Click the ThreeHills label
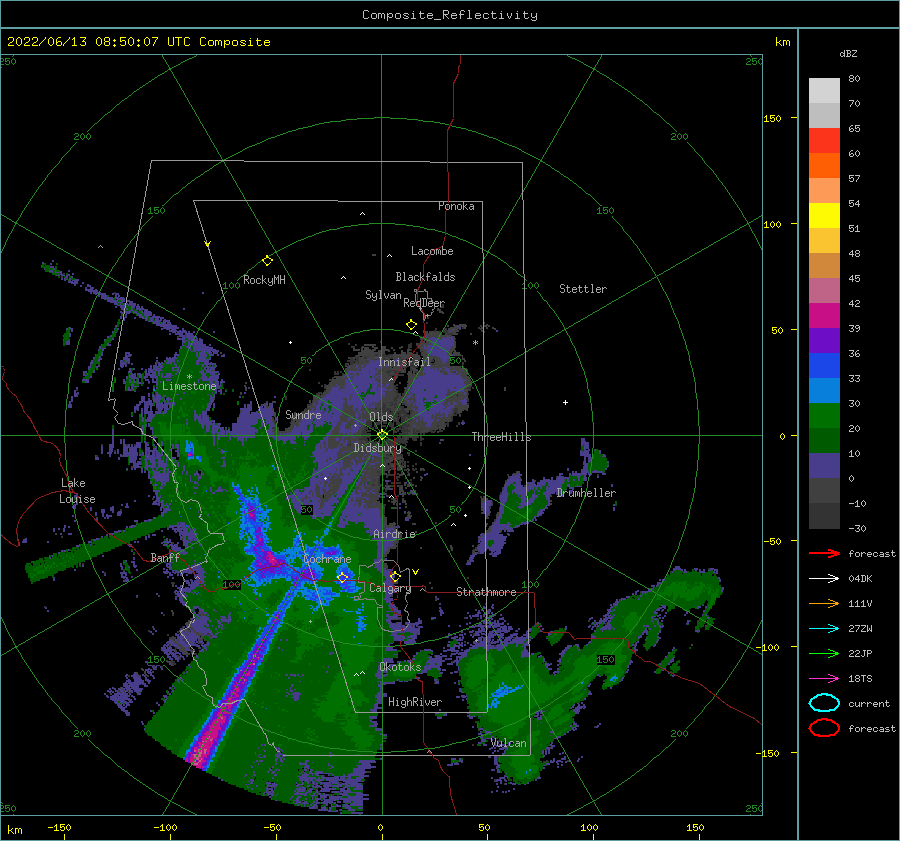This screenshot has height=841, width=900. point(501,437)
